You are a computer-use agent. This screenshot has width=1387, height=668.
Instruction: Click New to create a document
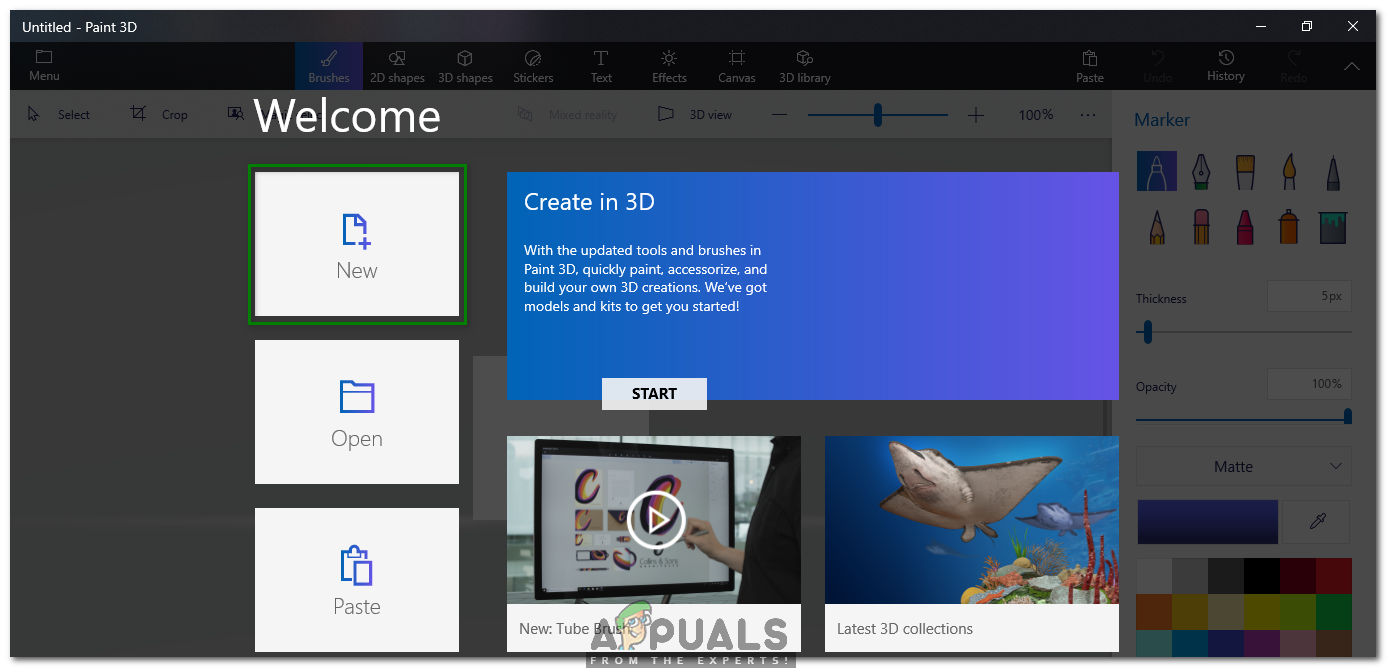click(x=357, y=244)
